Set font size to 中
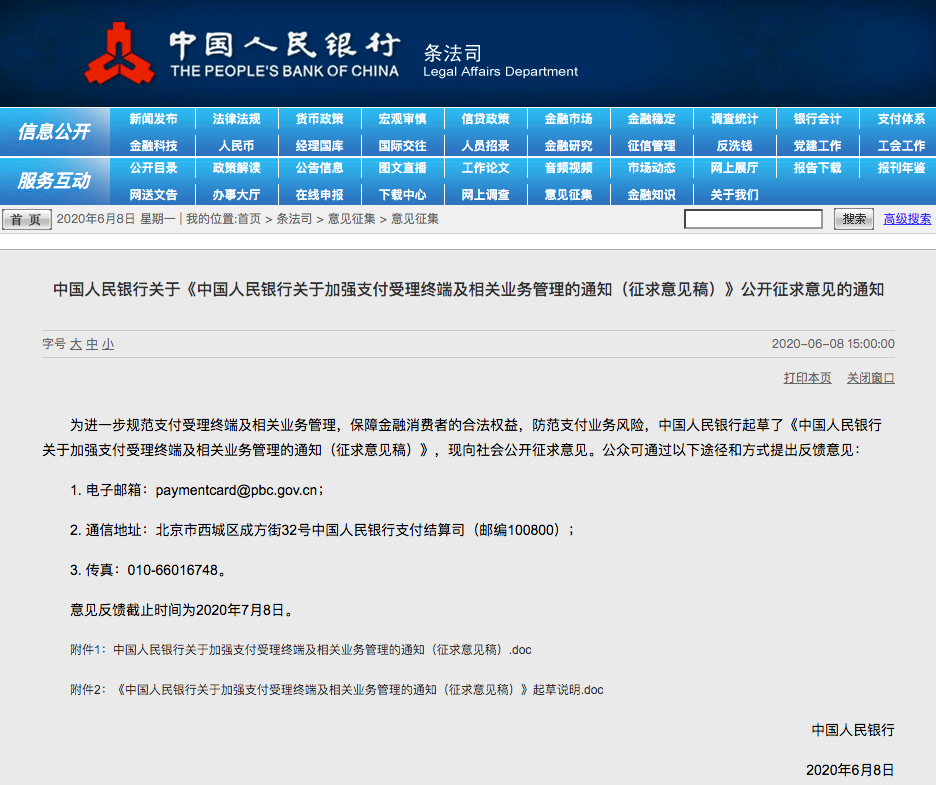 [x=91, y=344]
